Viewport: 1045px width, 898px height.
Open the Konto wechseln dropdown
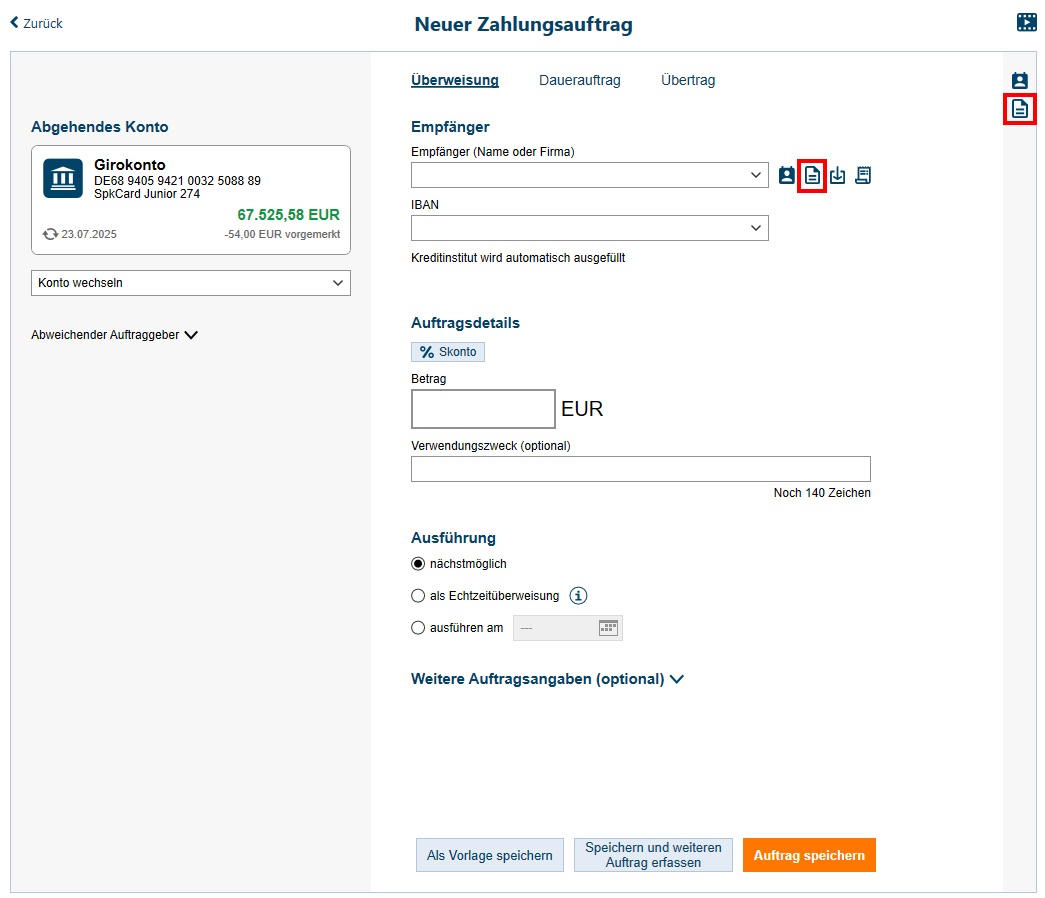point(191,283)
